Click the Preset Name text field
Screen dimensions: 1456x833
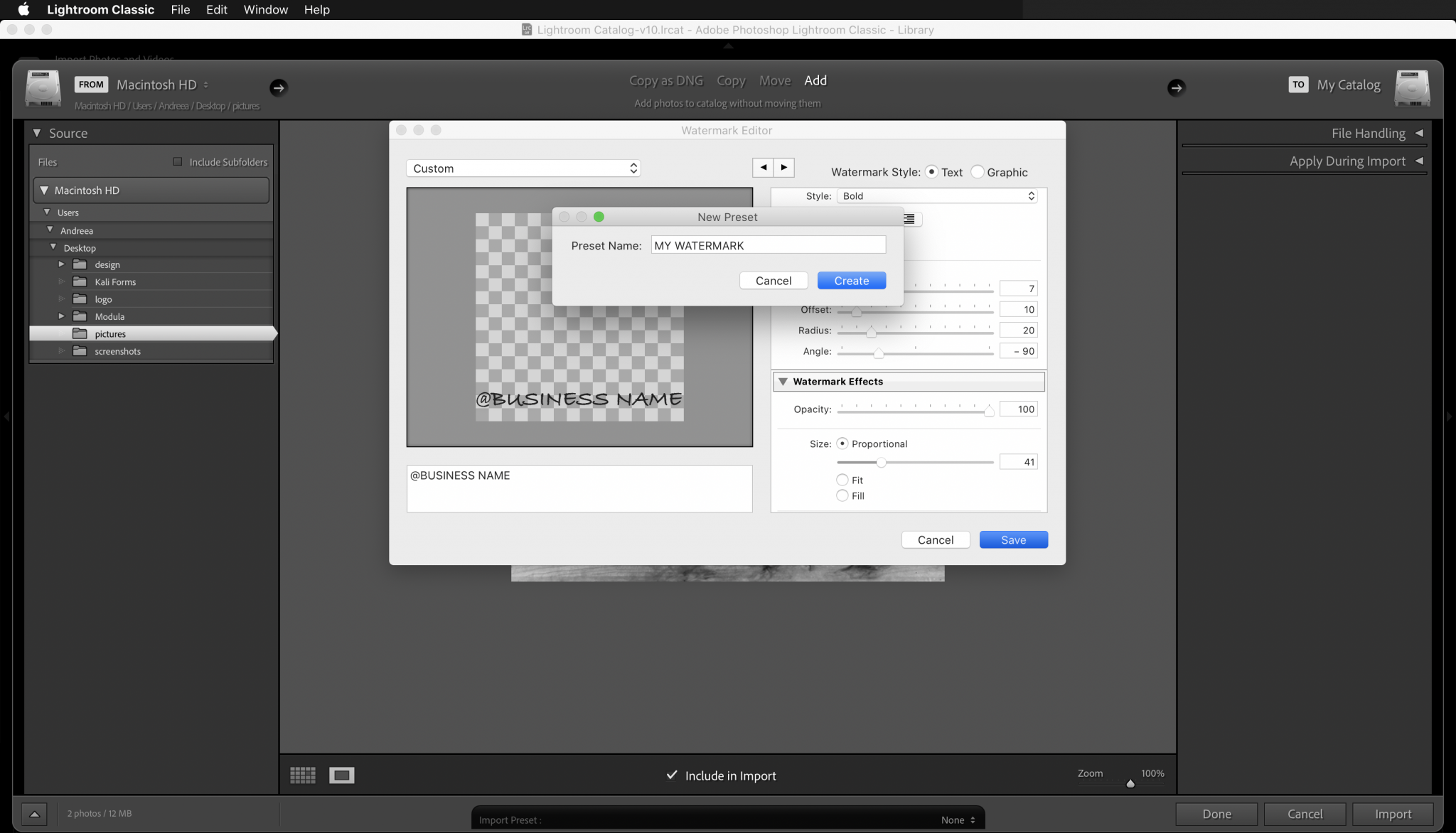[768, 244]
